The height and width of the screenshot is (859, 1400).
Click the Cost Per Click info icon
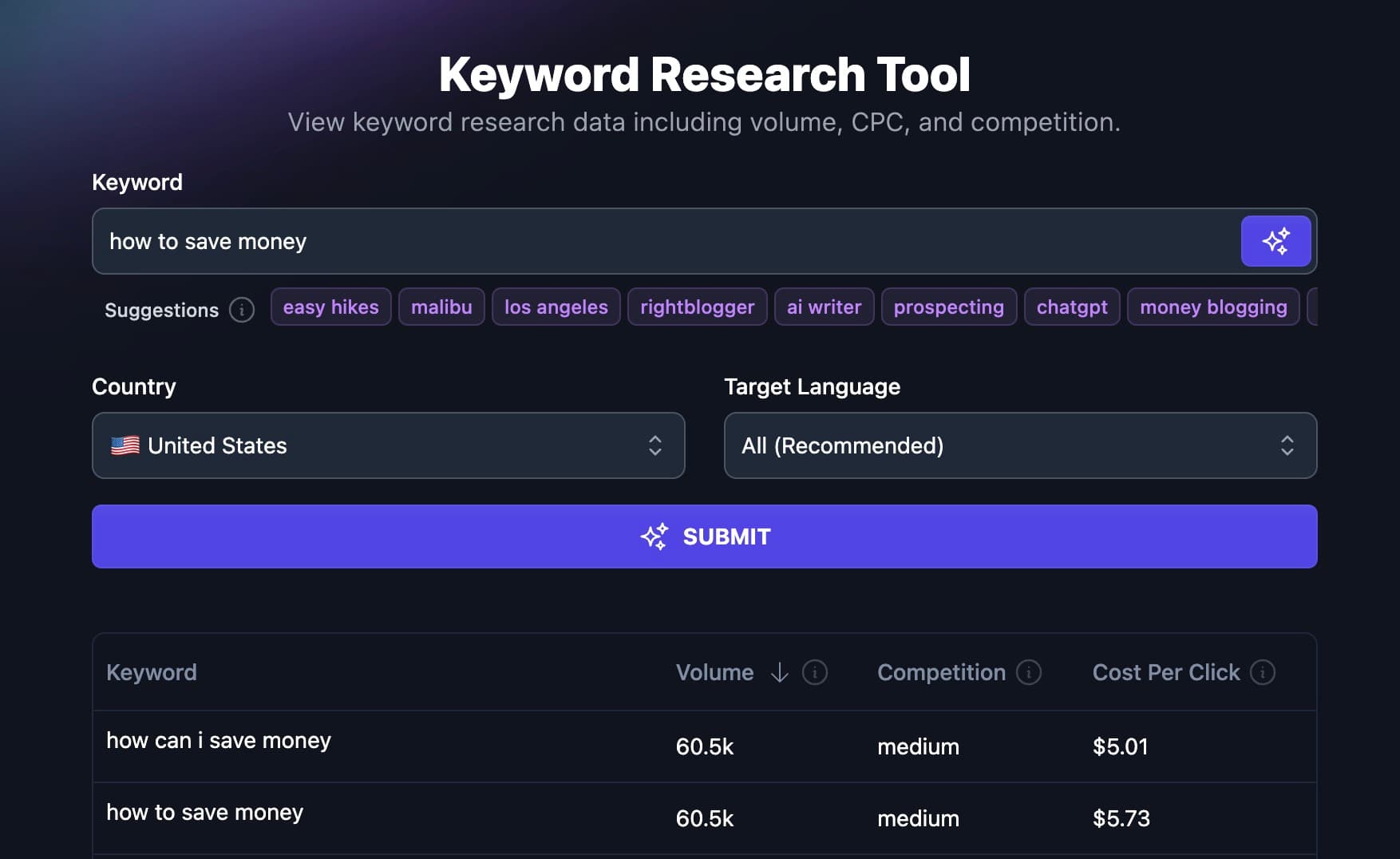coord(1264,672)
